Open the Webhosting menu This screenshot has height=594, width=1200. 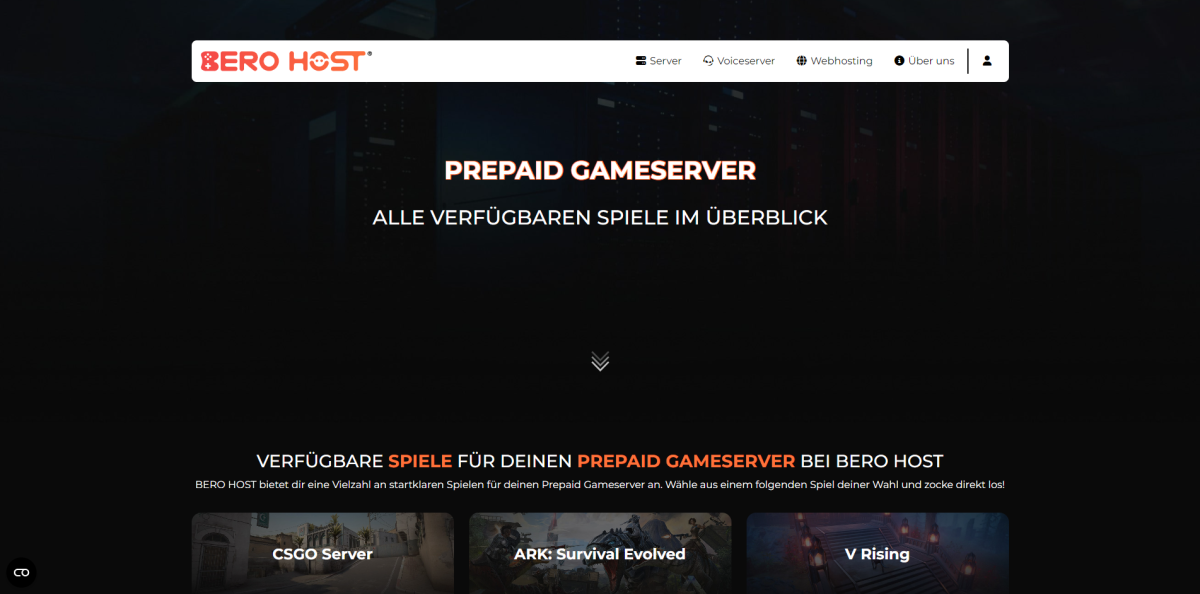(x=835, y=61)
